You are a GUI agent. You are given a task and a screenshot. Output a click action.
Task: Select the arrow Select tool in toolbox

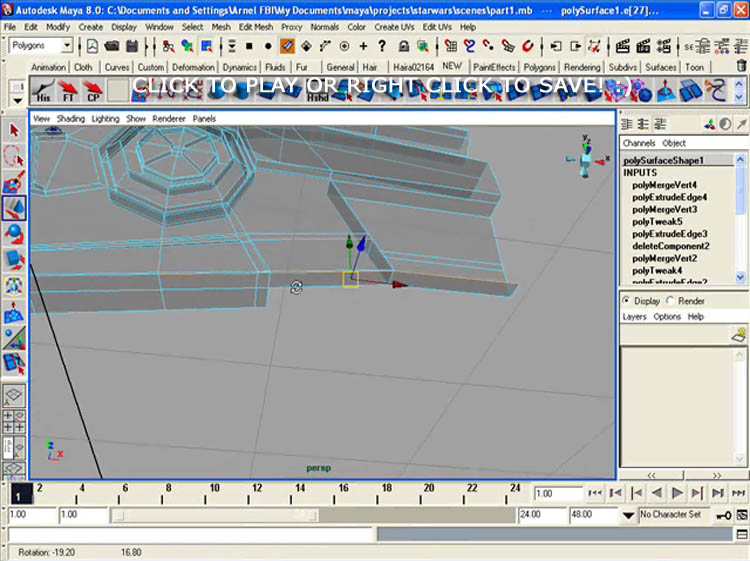pos(14,131)
